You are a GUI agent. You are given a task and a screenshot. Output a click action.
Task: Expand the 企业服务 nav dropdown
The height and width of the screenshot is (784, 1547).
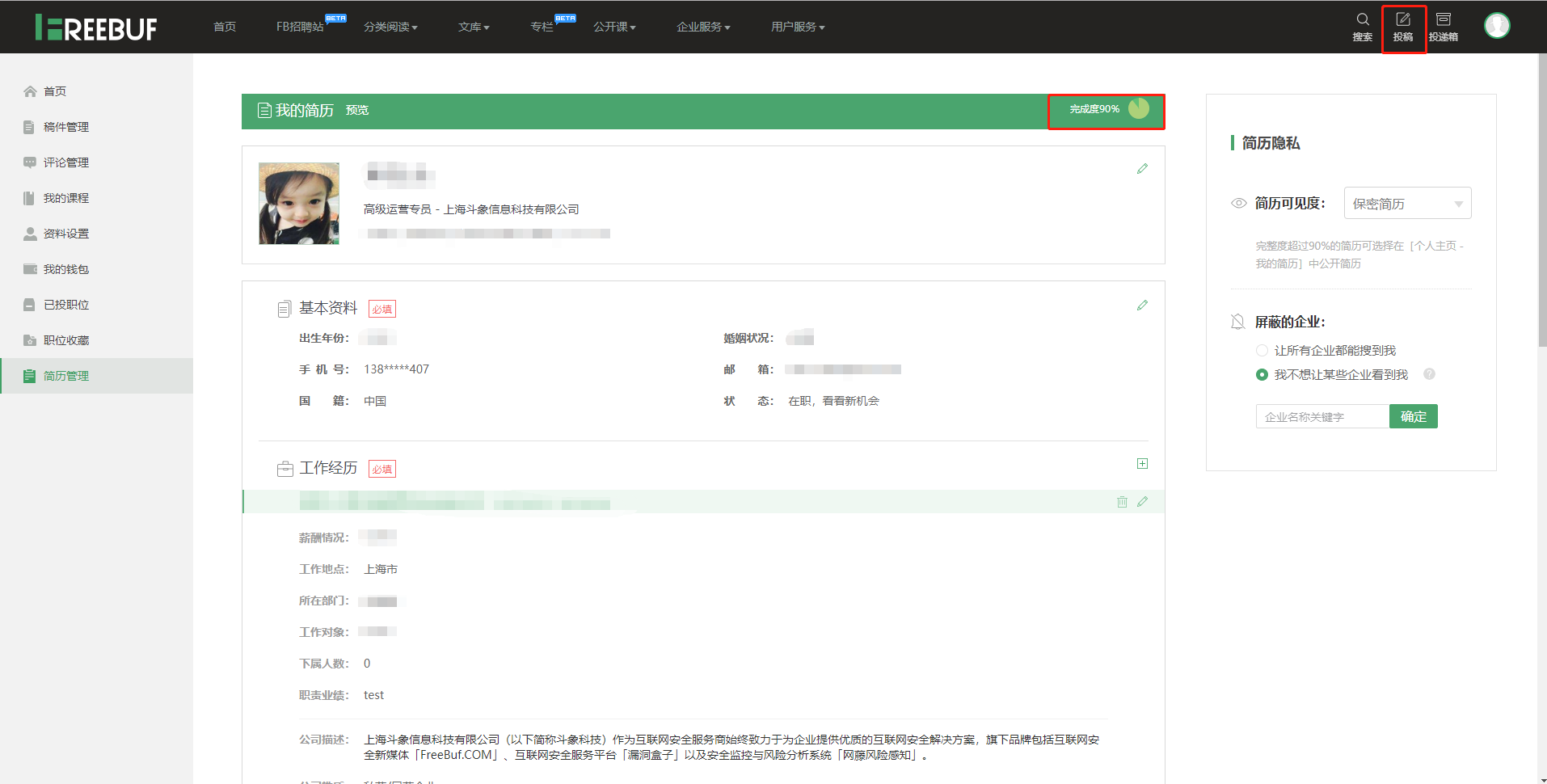pyautogui.click(x=703, y=27)
